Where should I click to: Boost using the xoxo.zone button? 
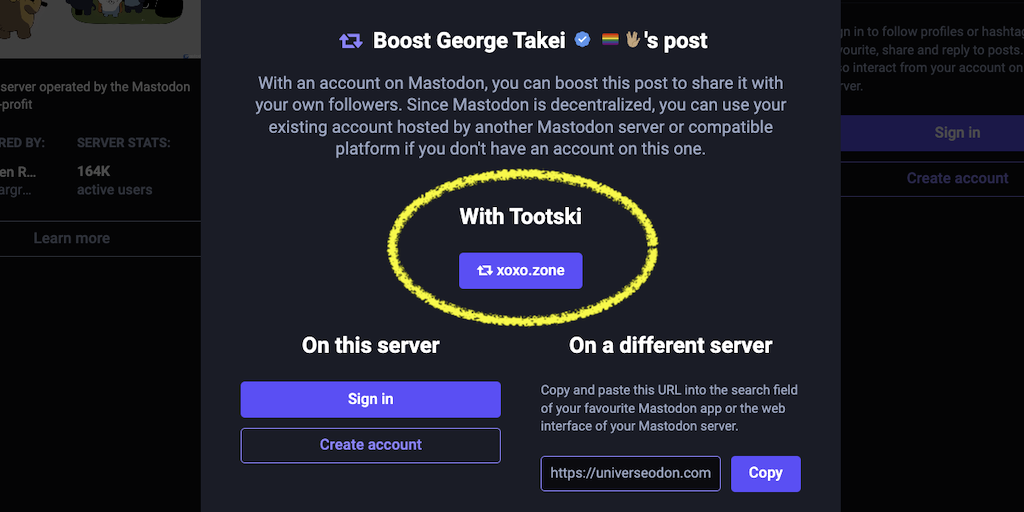point(520,270)
